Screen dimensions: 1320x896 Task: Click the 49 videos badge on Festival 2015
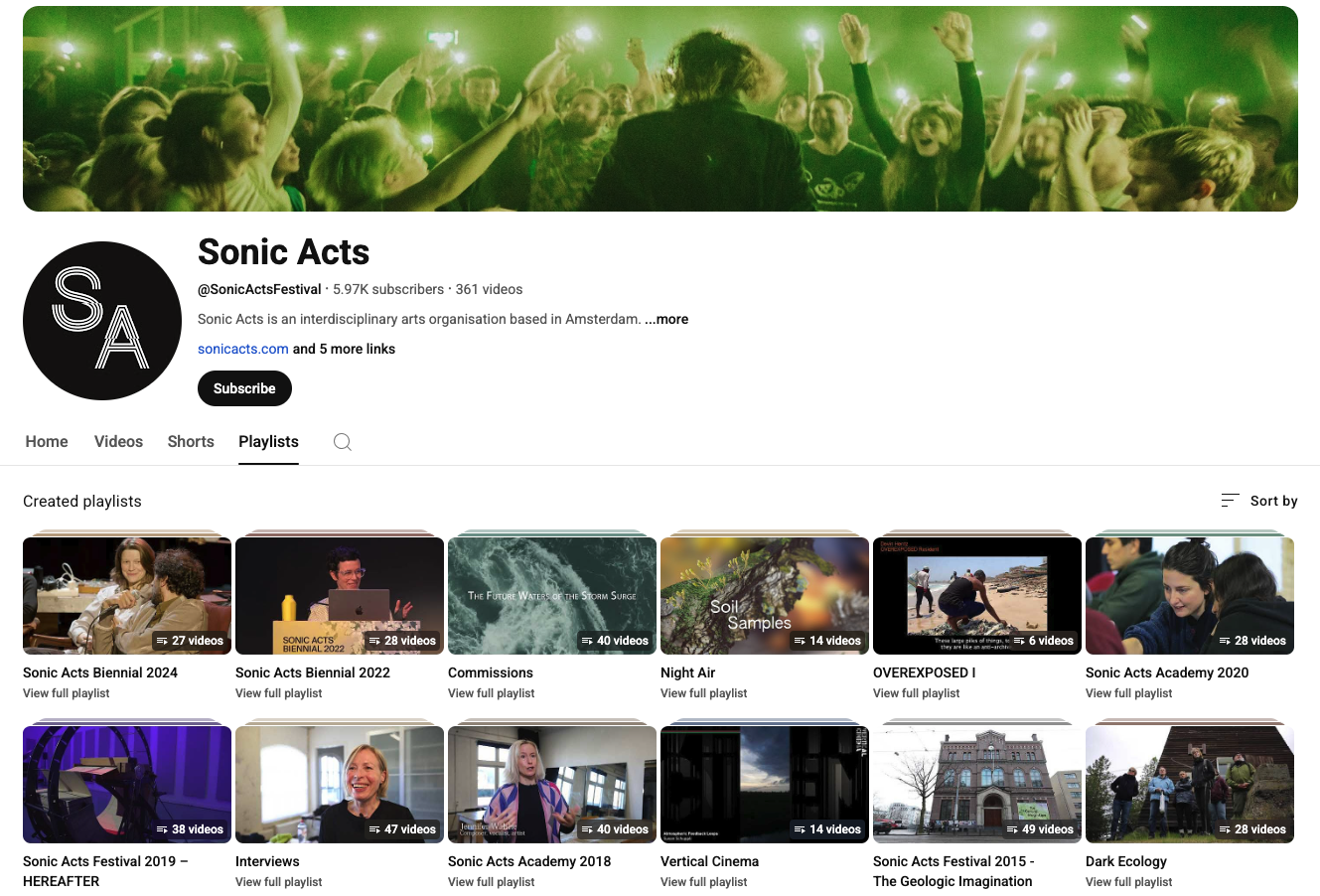click(x=1040, y=829)
